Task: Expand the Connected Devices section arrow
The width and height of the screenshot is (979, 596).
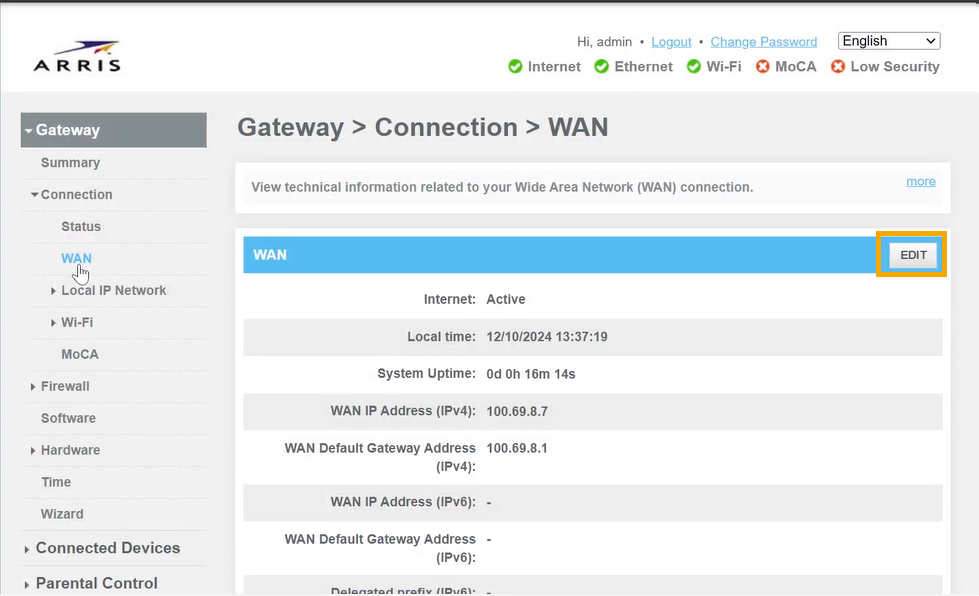Action: point(26,549)
